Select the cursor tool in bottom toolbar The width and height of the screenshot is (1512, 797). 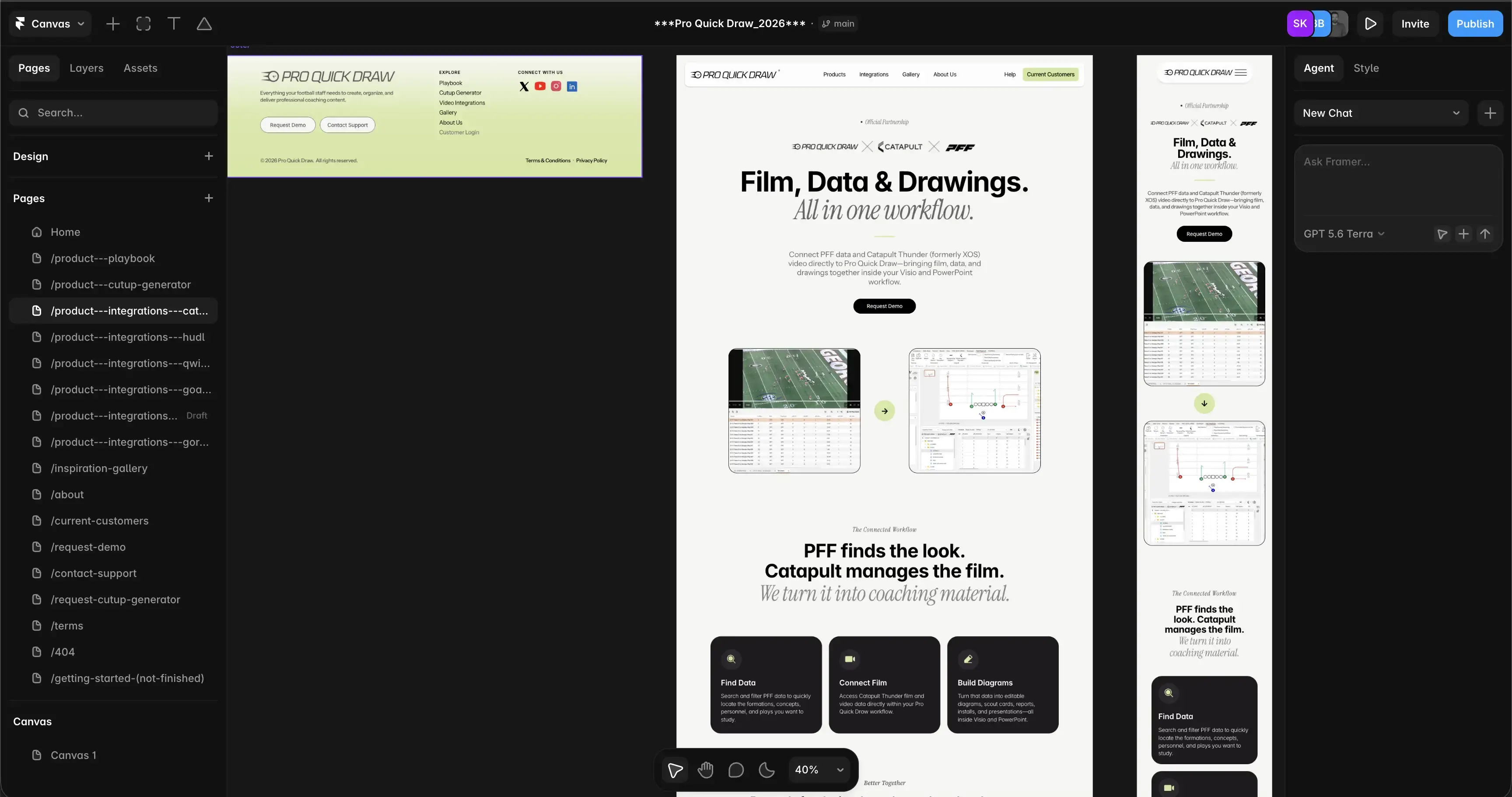675,769
